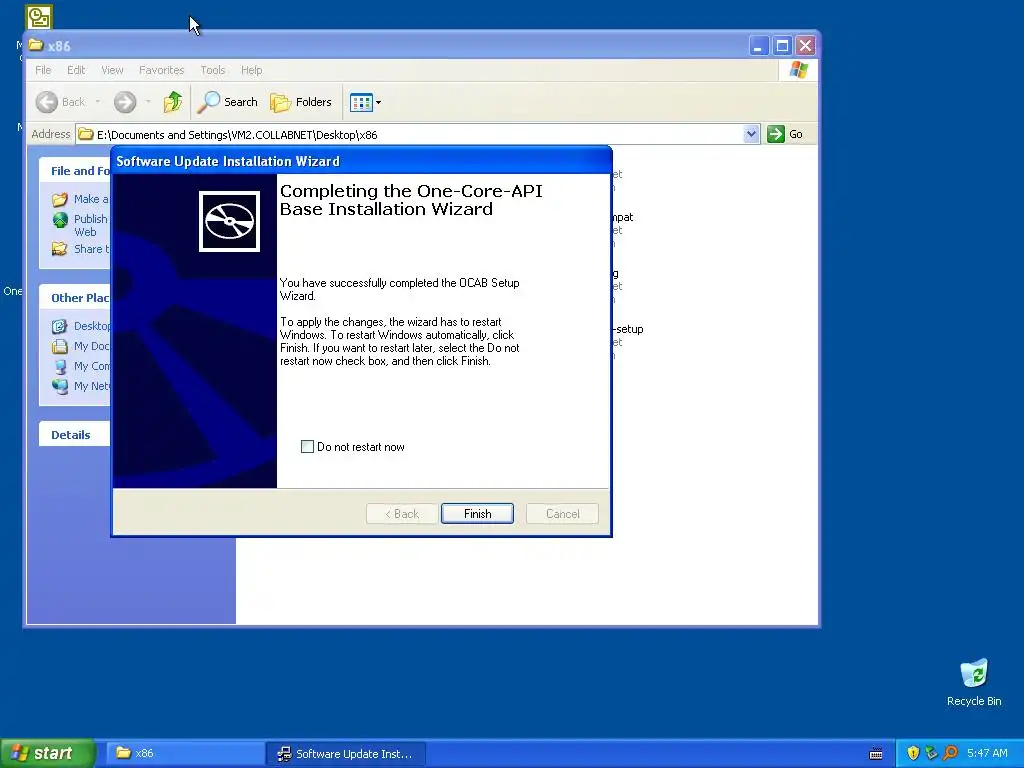
Task: Click the CD disc icon in wizard
Action: pos(229,221)
